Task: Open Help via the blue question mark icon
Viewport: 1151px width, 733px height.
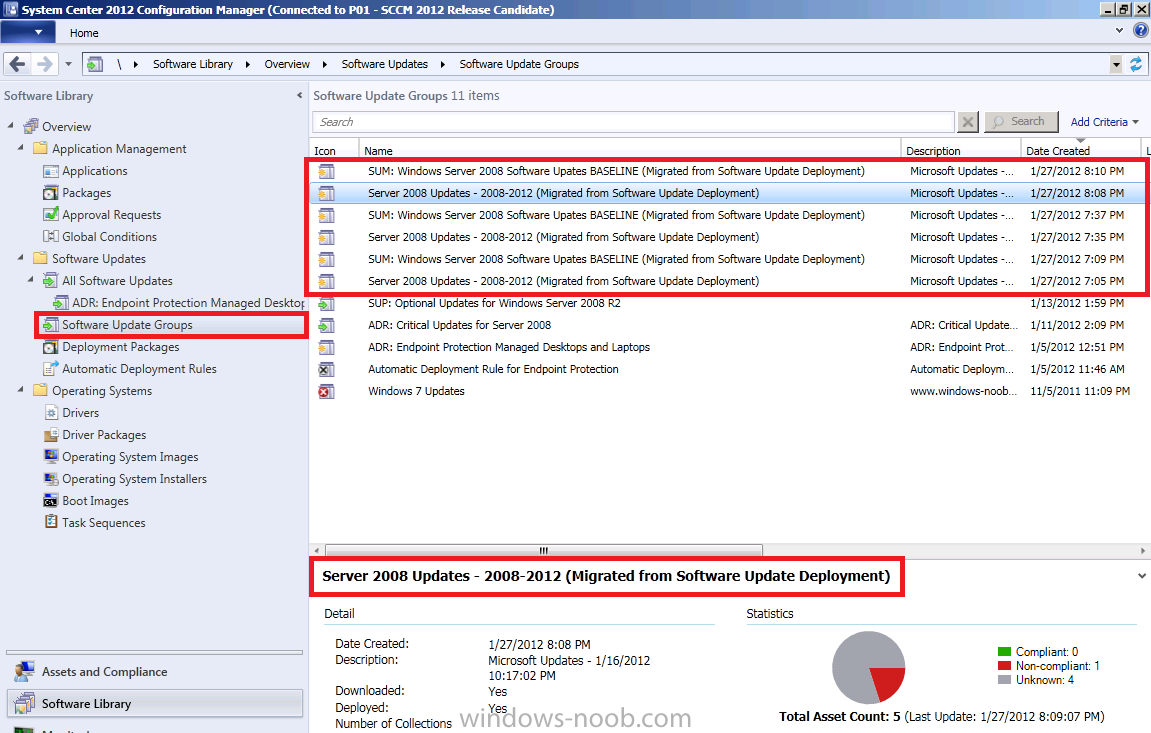Action: 1141,31
